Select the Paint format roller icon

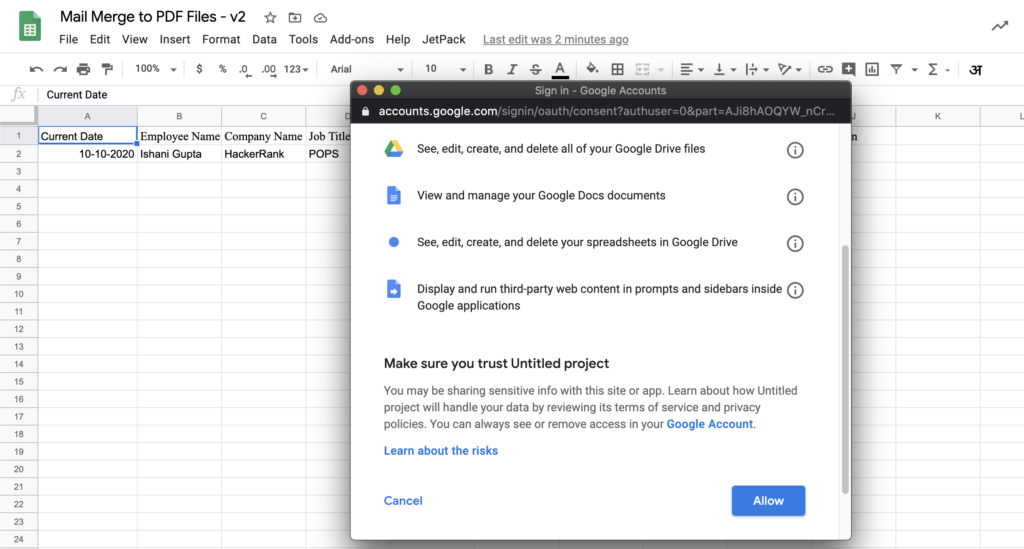coord(107,69)
